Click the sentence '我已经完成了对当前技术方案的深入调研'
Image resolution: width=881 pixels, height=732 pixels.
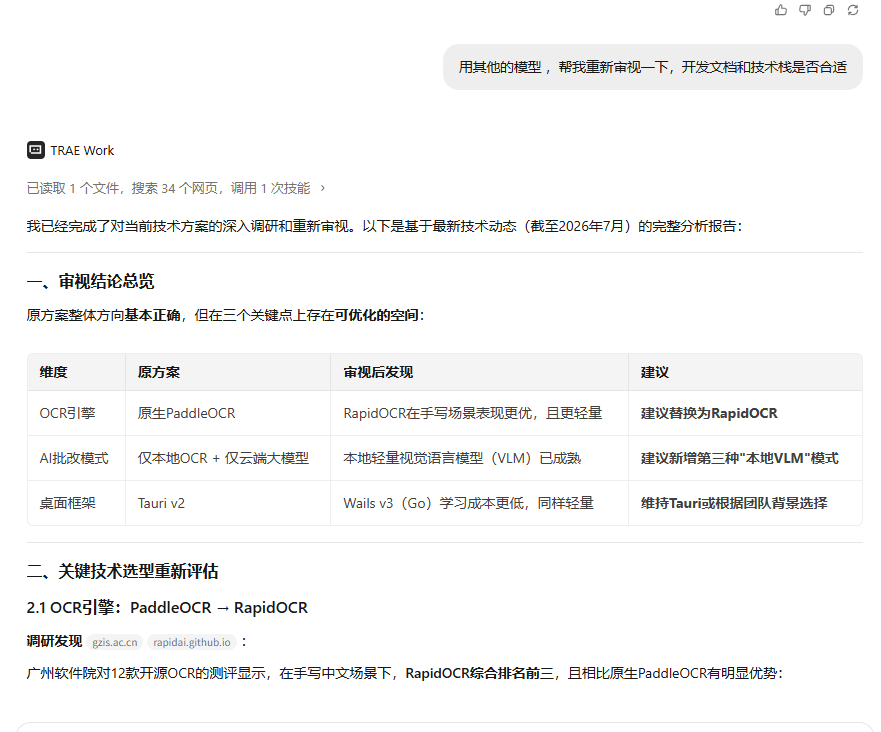[384, 226]
